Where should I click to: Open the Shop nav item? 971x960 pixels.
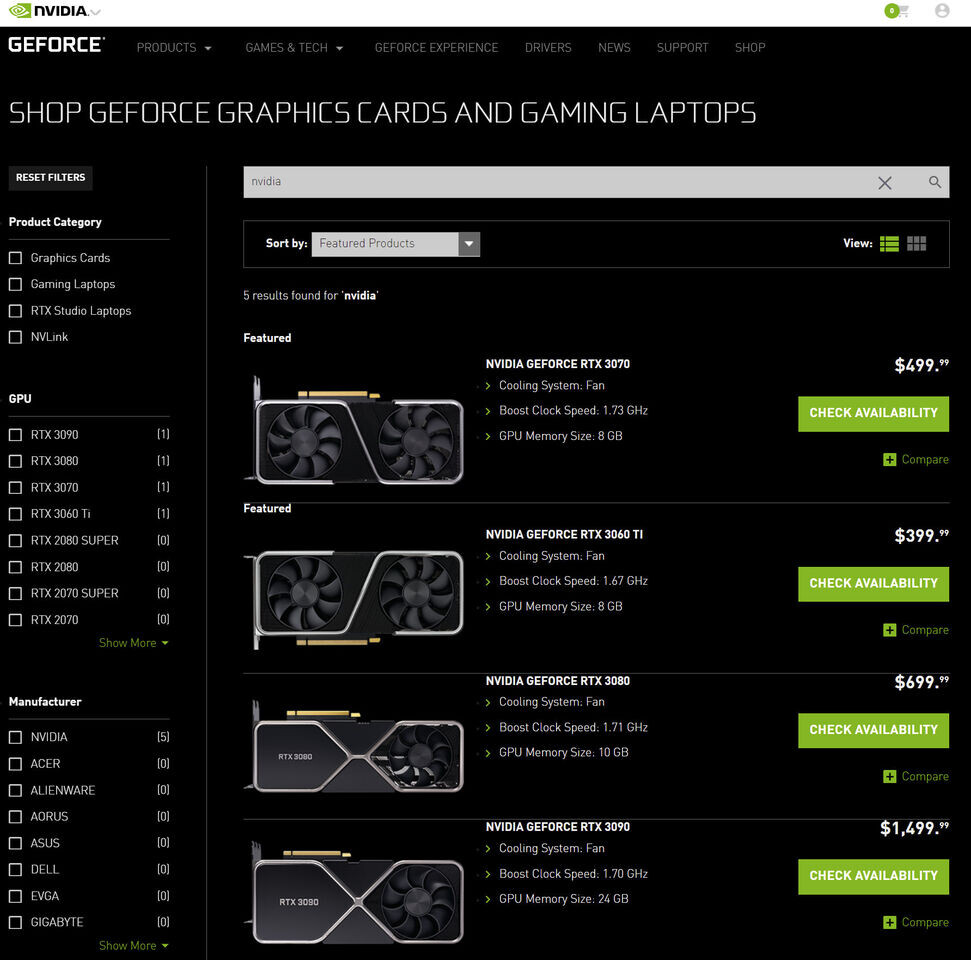click(x=750, y=48)
